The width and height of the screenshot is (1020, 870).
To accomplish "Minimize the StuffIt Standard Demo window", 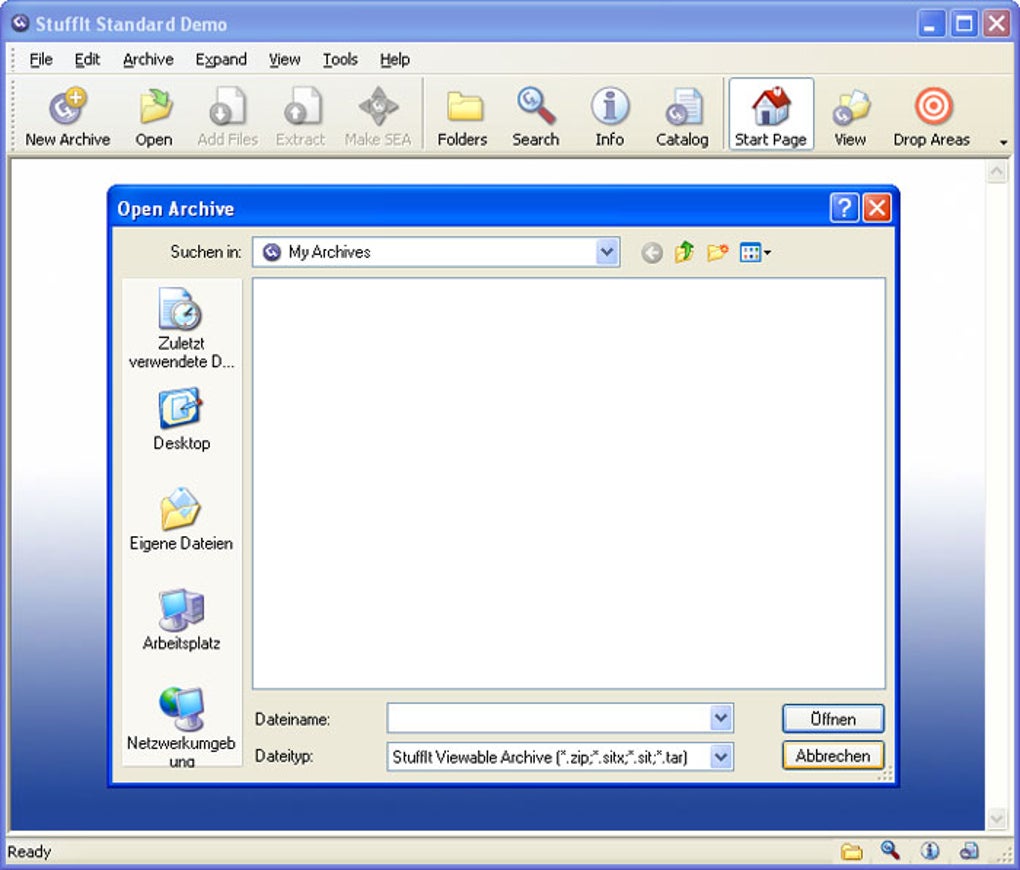I will [x=932, y=24].
